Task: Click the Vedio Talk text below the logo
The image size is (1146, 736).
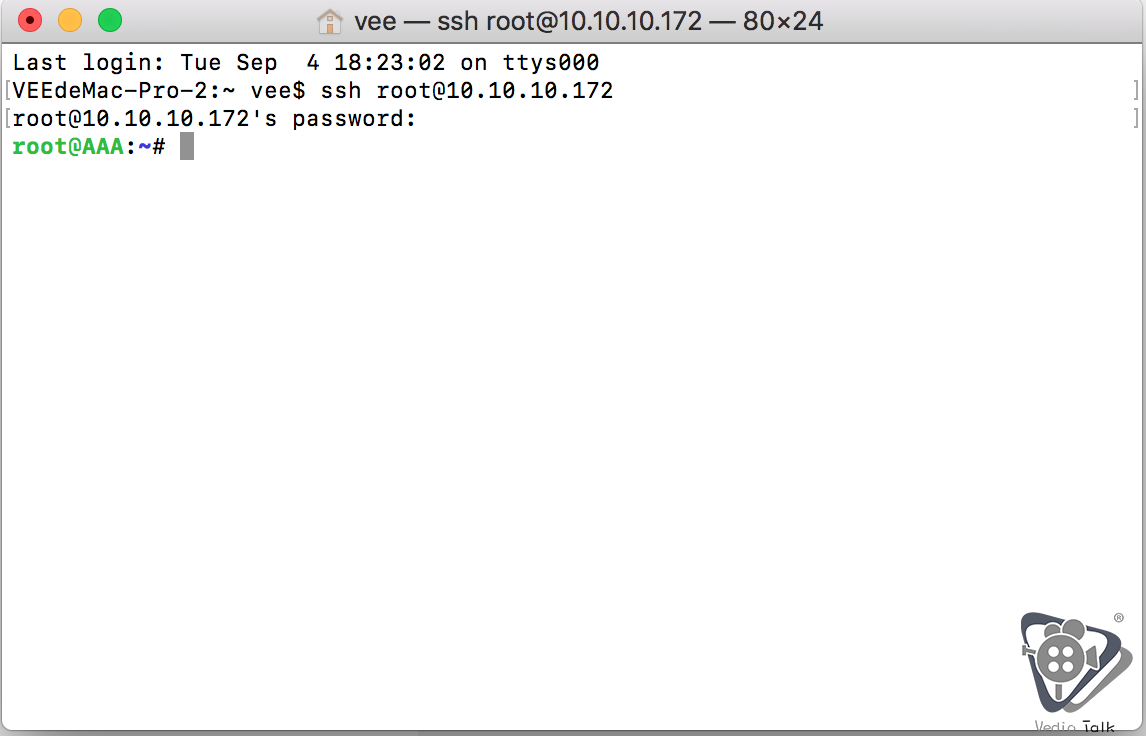Action: tap(1074, 726)
